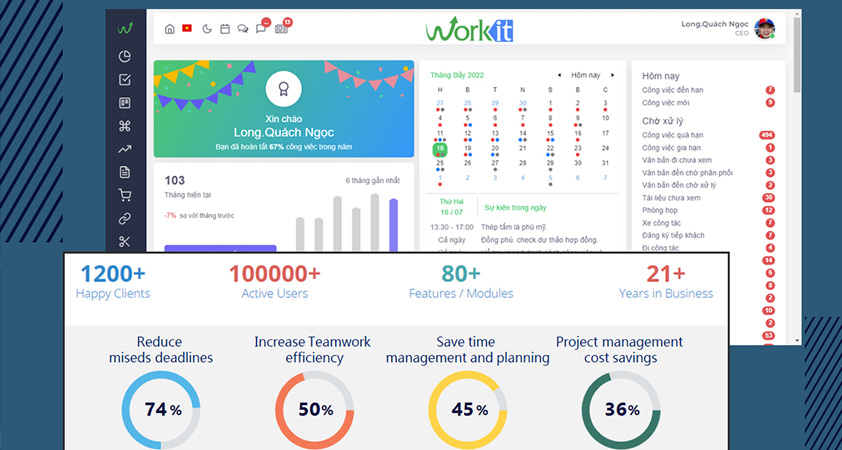
Task: Click the 6 tháng gần nhất chart label
Action: tap(373, 181)
